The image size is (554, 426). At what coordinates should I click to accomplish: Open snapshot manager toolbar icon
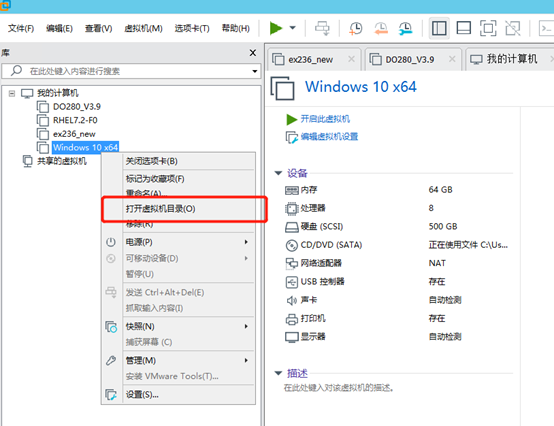point(406,28)
